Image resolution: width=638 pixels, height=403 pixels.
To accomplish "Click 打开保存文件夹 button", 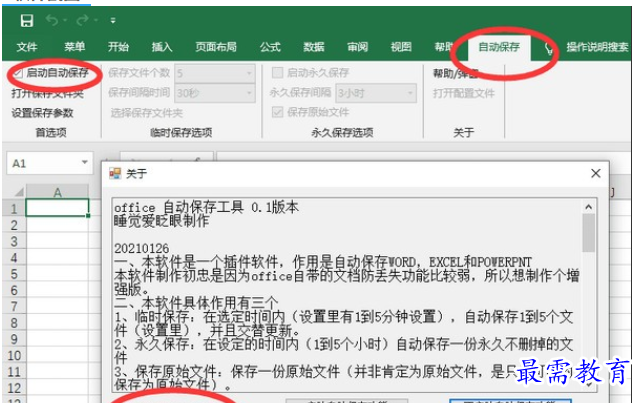I will [47, 93].
